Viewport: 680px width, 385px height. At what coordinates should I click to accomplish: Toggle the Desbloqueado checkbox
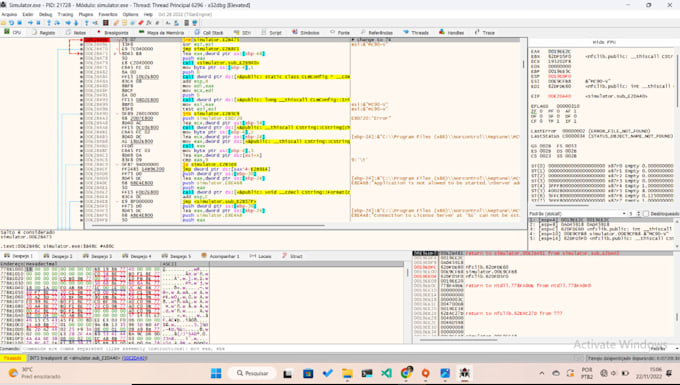tap(646, 214)
